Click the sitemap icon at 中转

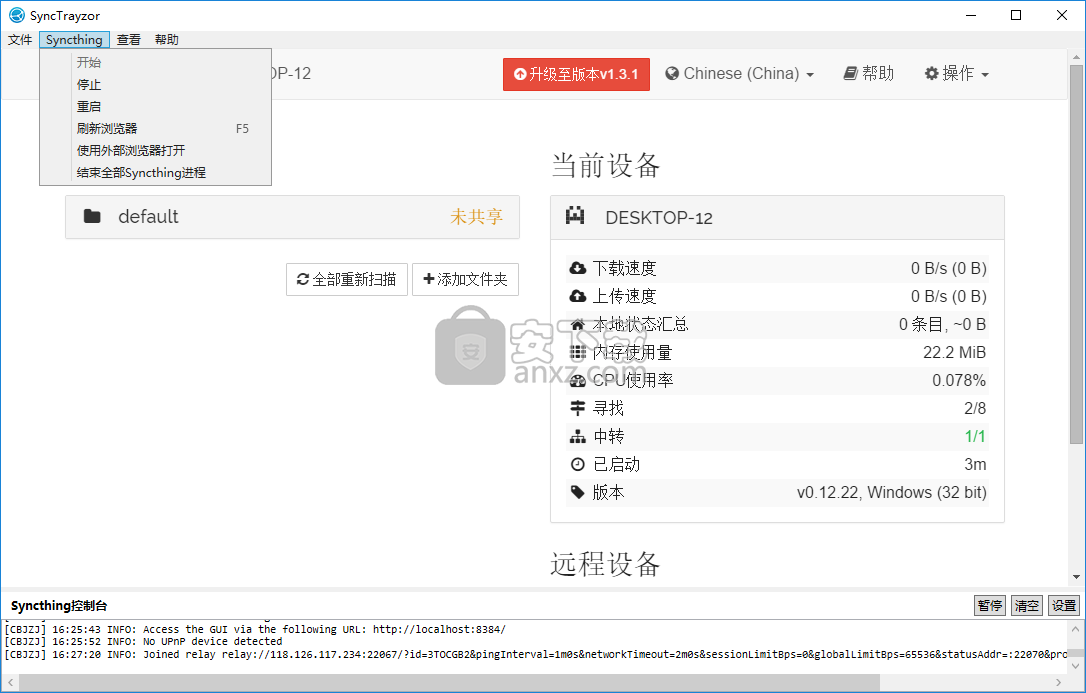click(578, 436)
